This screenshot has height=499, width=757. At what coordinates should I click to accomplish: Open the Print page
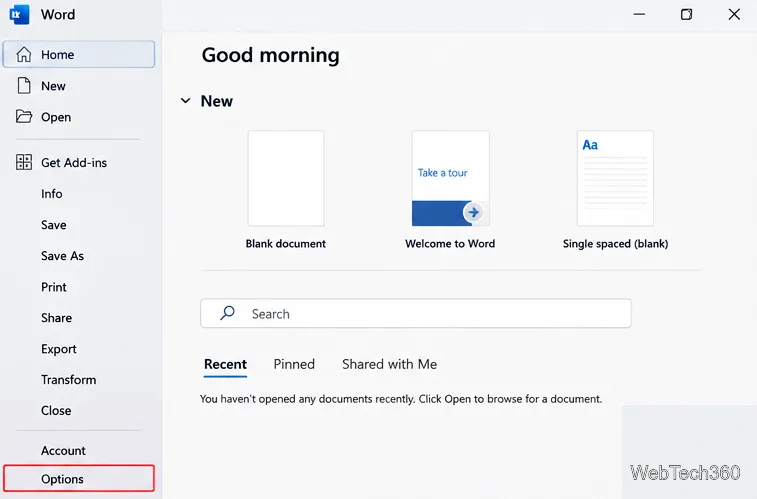click(x=54, y=287)
